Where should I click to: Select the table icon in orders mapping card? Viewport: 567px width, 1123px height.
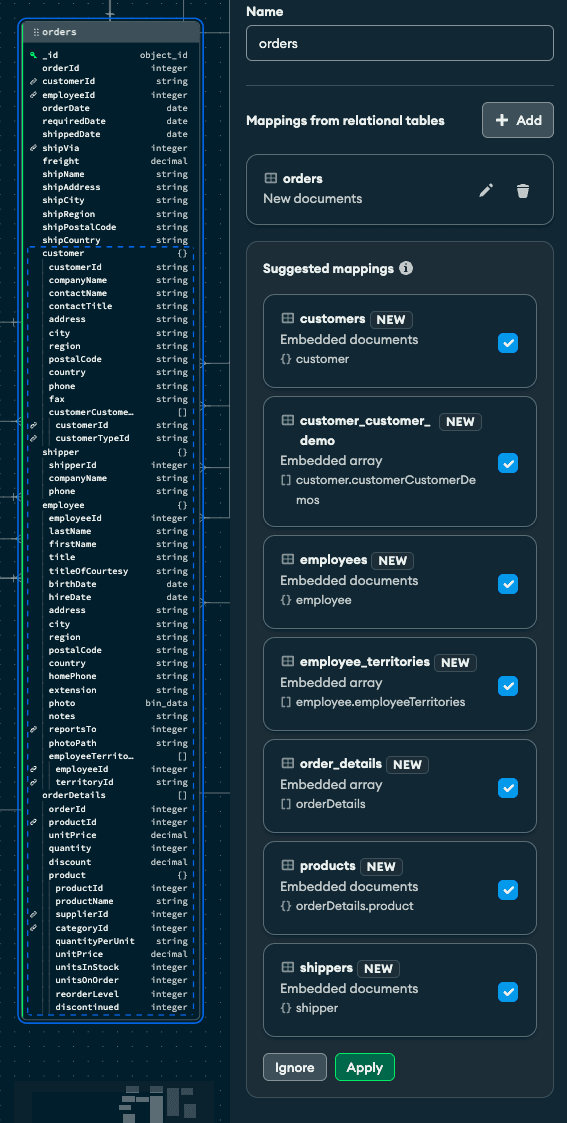[x=271, y=178]
